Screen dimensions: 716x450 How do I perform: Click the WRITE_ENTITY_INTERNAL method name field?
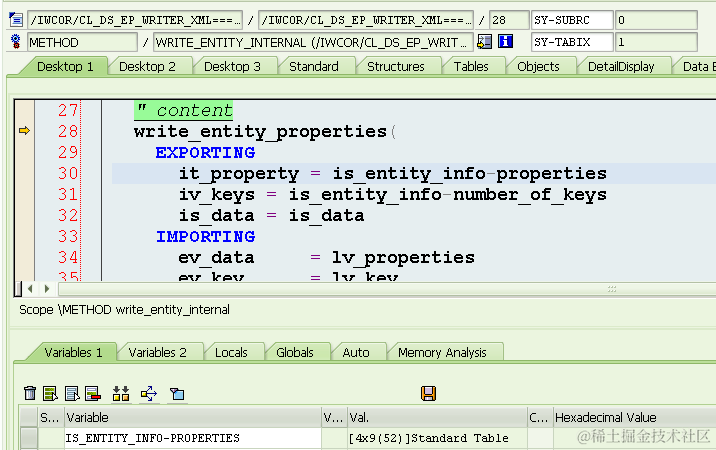tap(313, 42)
